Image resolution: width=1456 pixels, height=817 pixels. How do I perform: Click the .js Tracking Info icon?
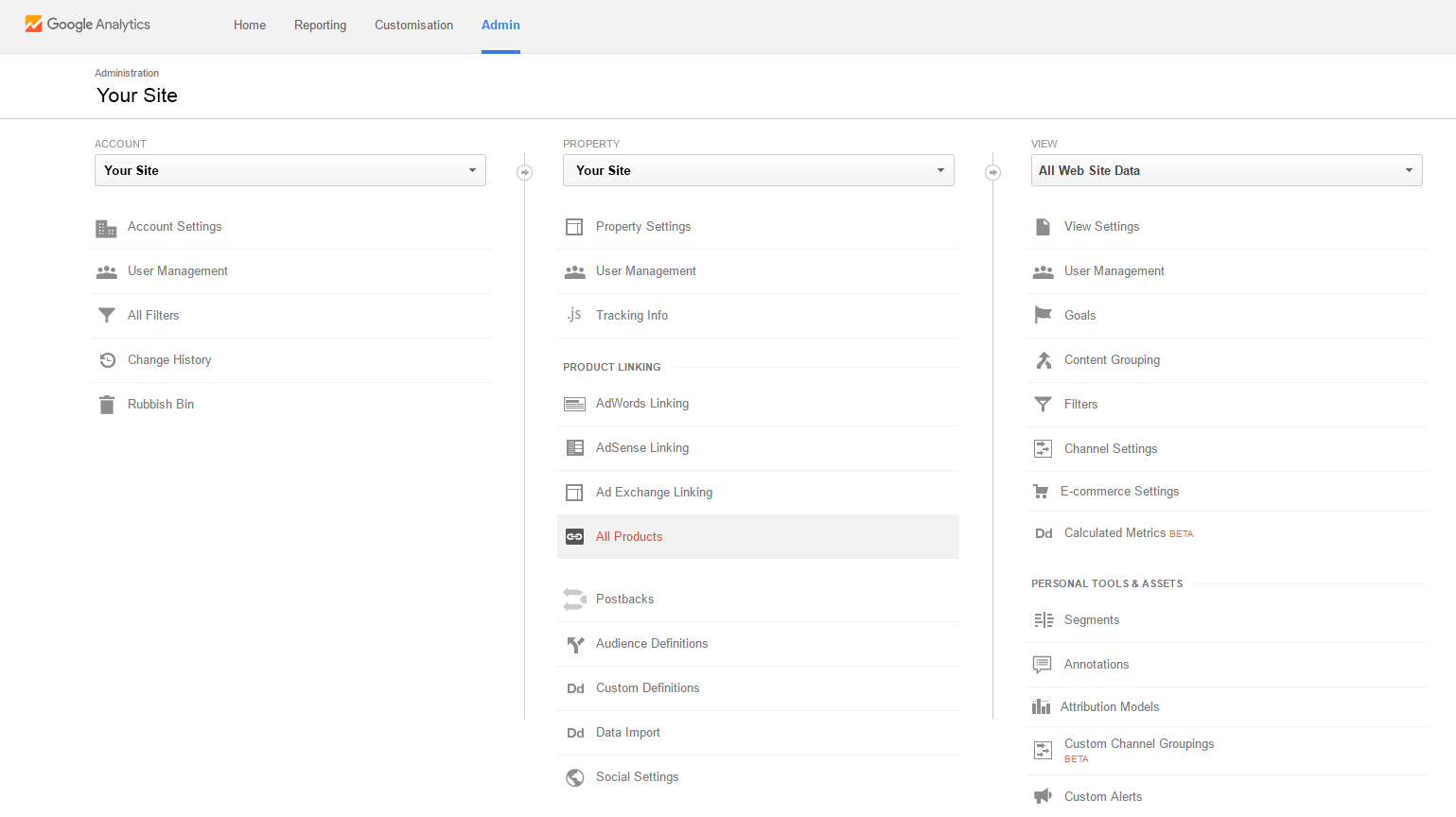574,314
